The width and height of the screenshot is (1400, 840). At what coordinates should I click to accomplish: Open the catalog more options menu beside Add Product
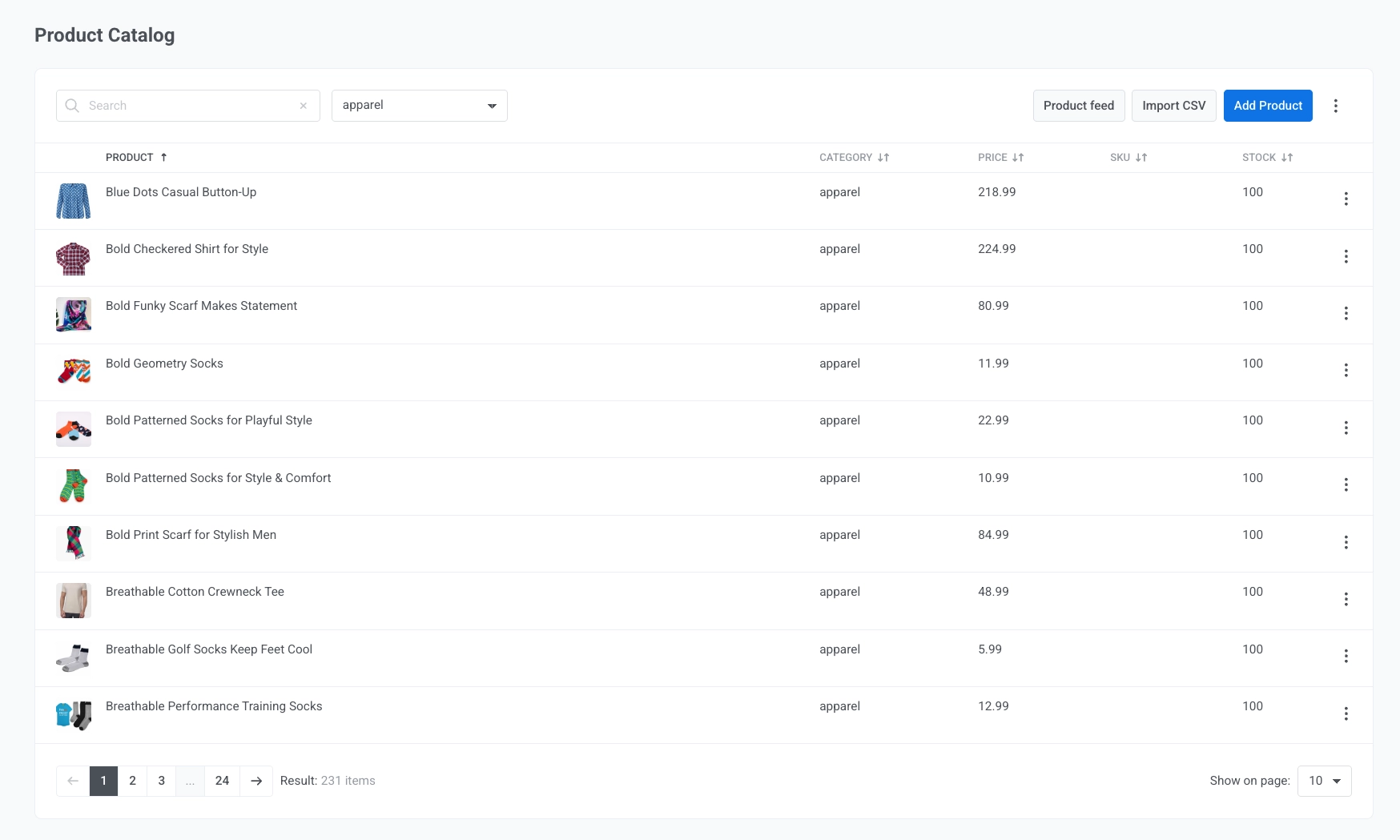[1335, 106]
